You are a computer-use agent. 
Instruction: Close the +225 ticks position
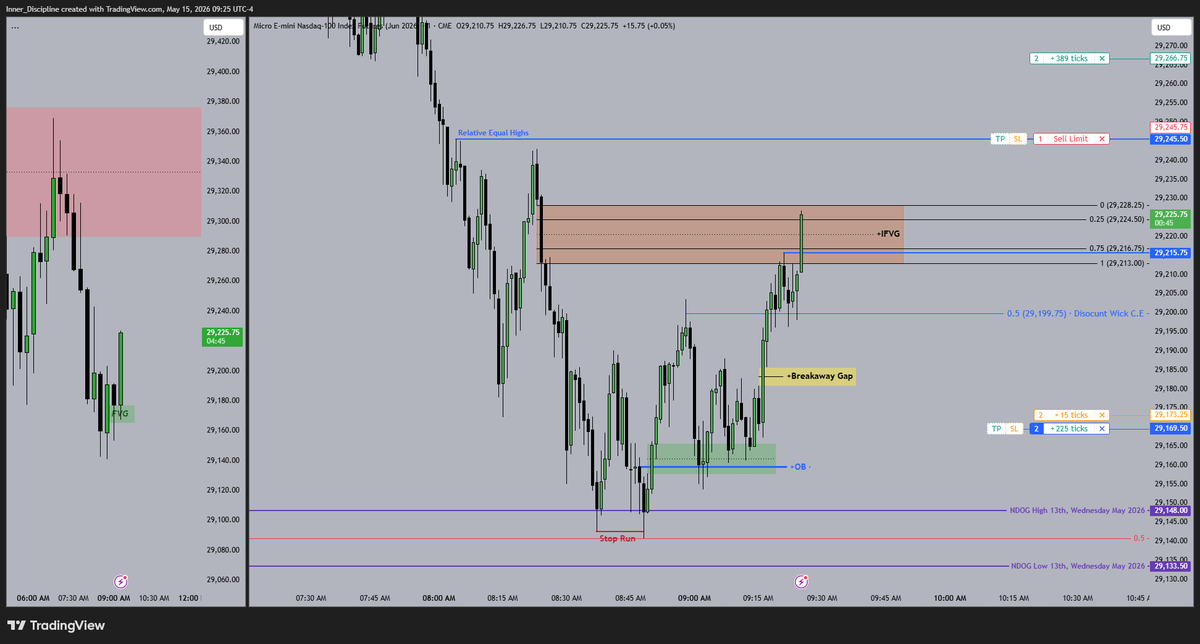pyautogui.click(x=1102, y=429)
